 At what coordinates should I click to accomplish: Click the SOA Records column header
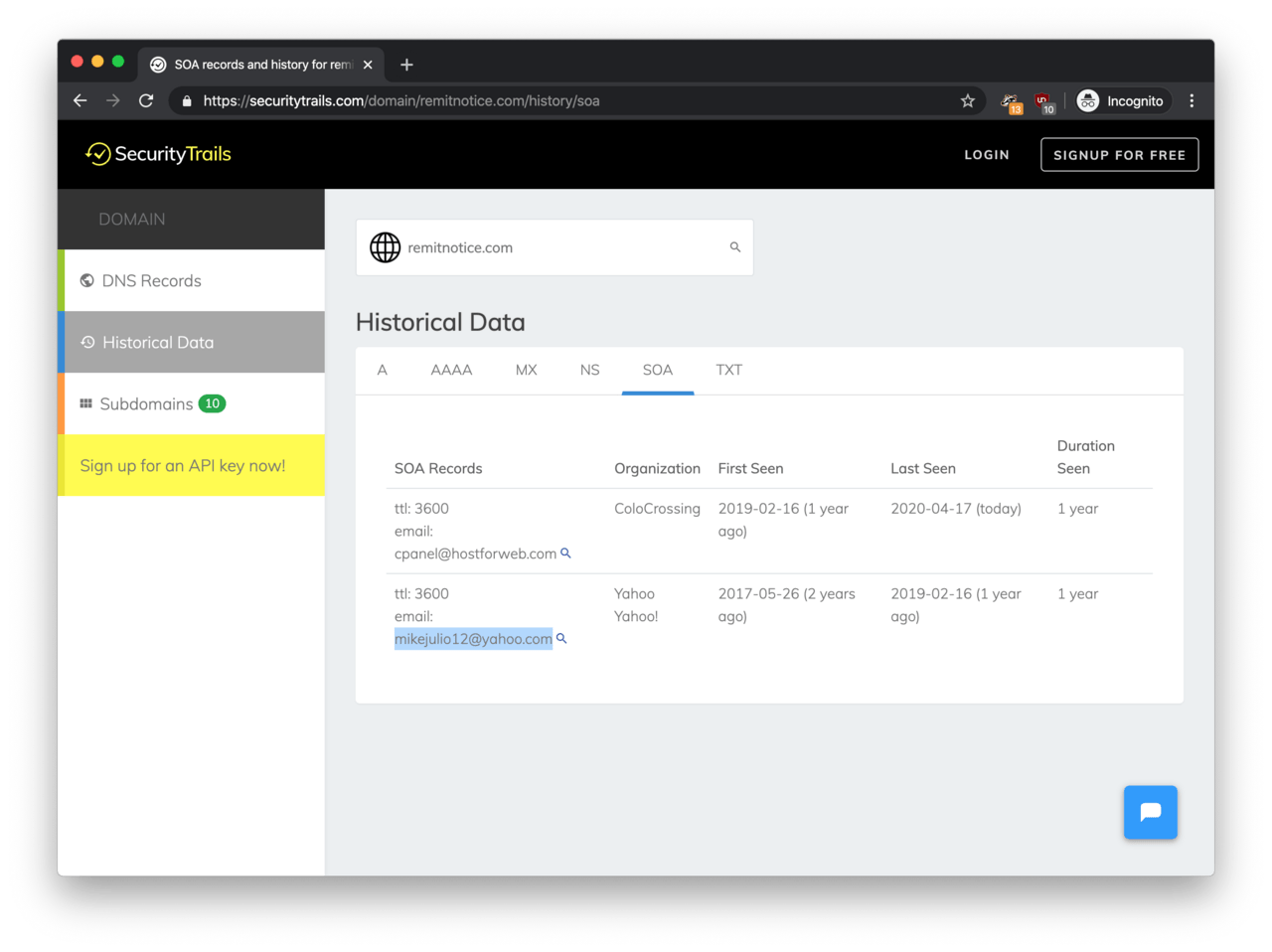point(438,468)
